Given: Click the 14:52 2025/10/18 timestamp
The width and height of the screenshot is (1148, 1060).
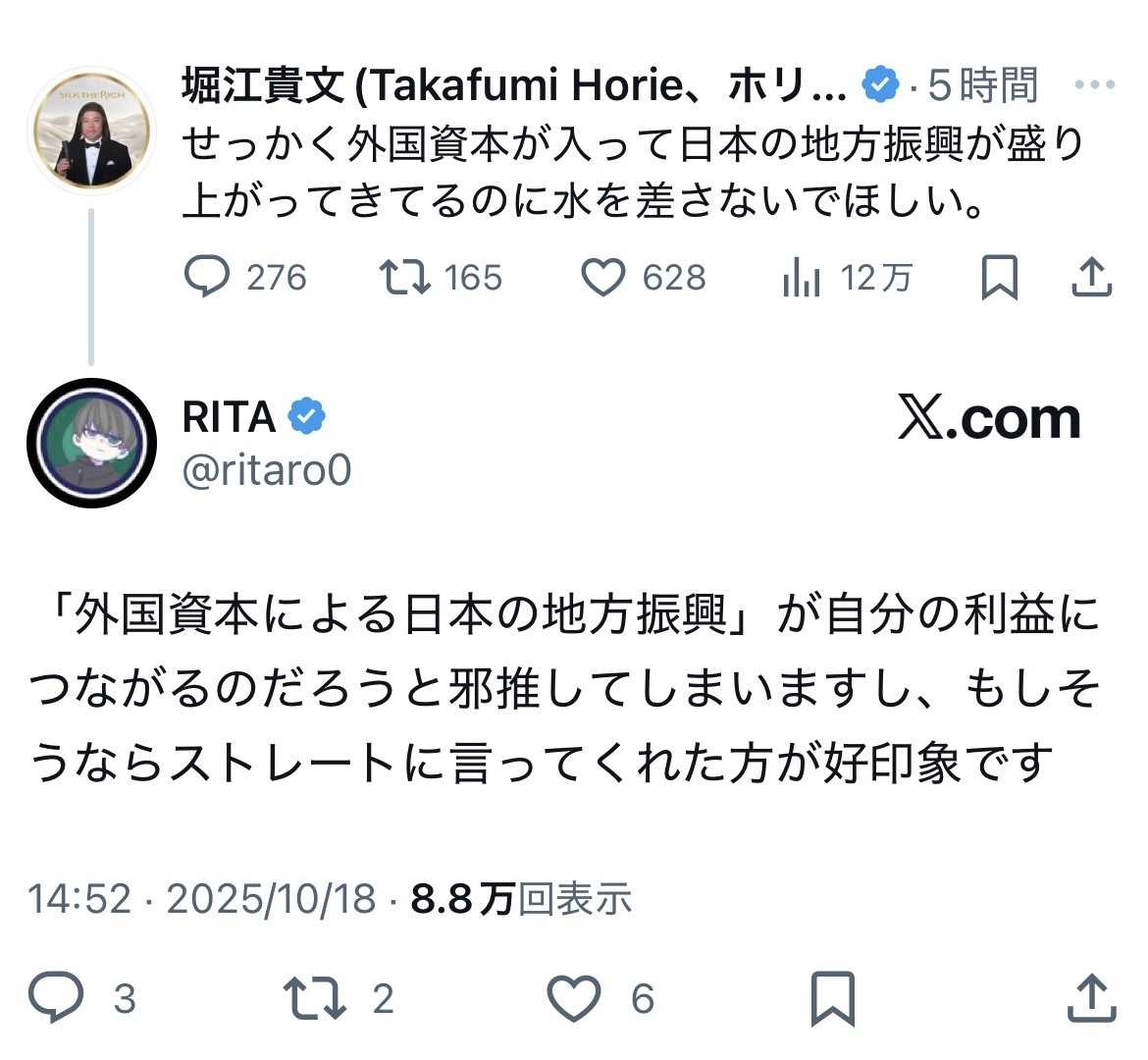Looking at the screenshot, I should pos(201,898).
